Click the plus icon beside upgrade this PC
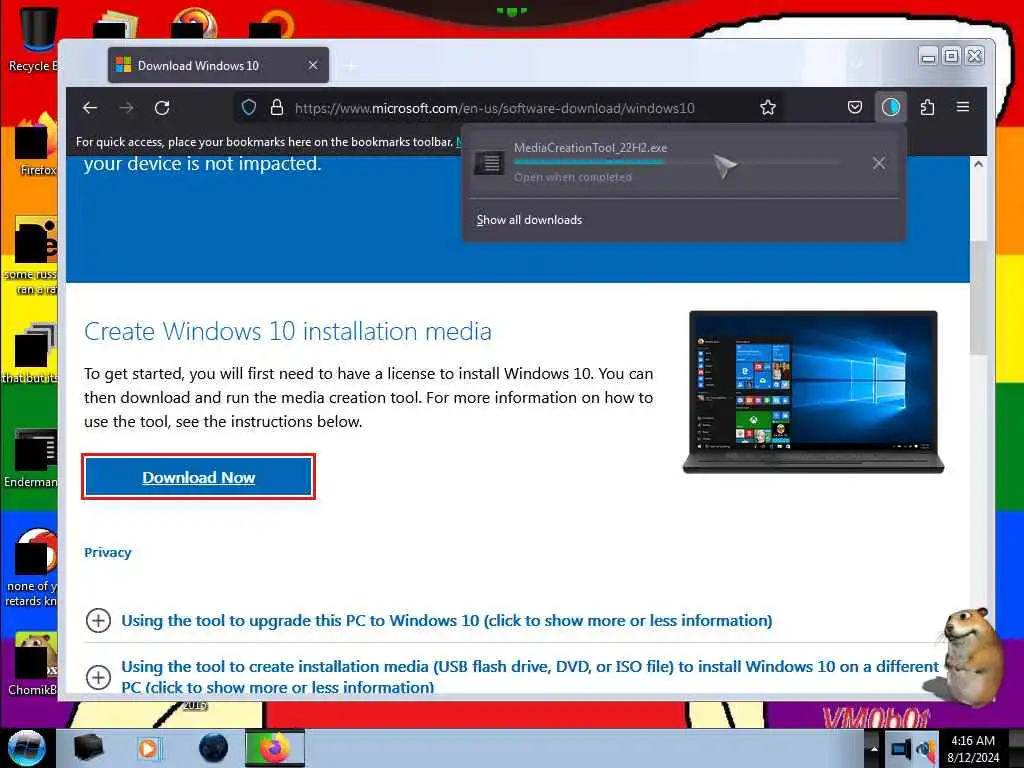 [x=98, y=620]
